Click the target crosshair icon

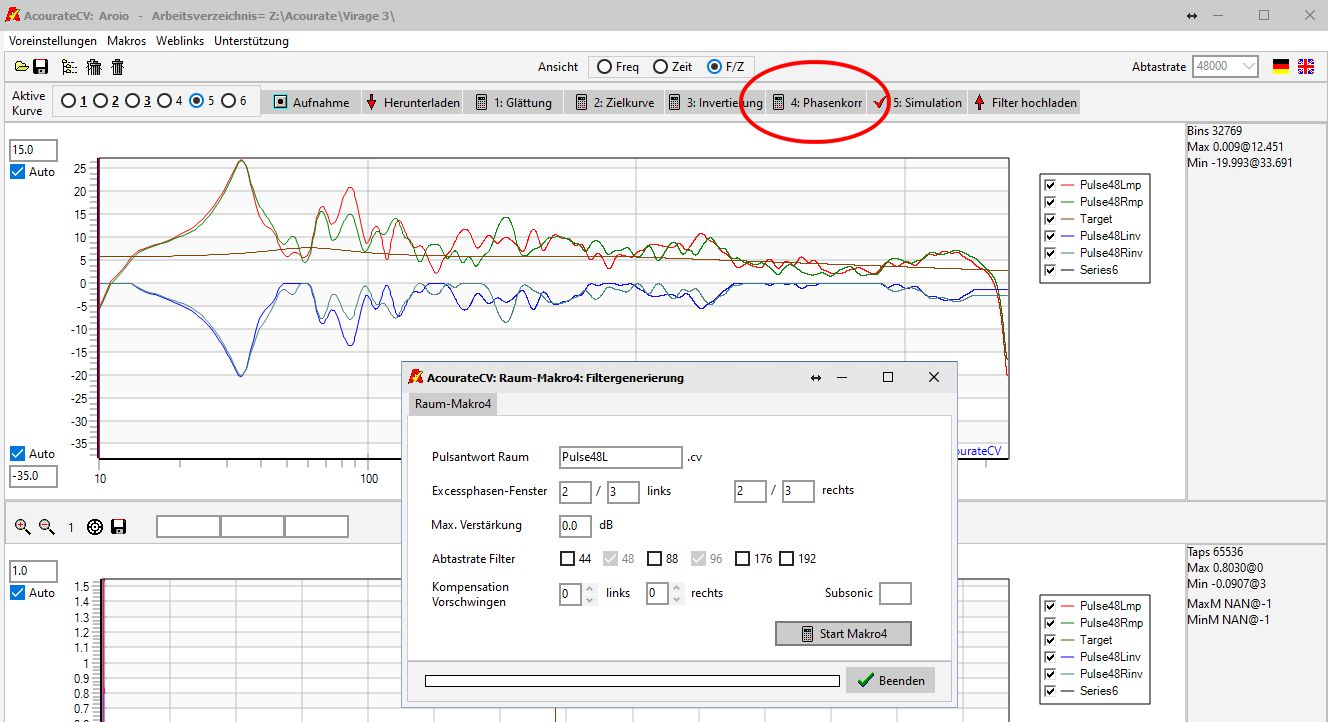(95, 527)
